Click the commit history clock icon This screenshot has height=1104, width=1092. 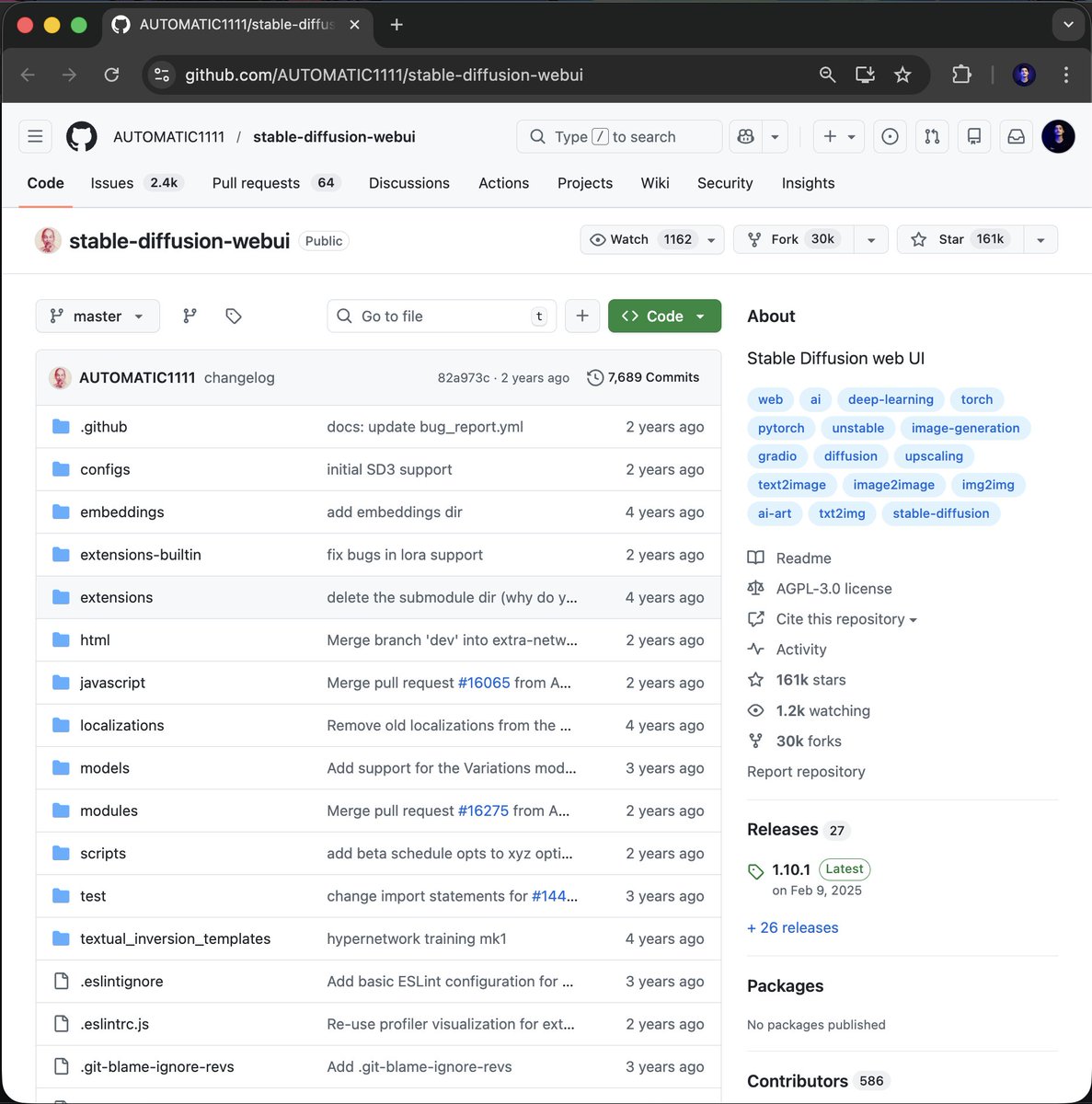595,377
